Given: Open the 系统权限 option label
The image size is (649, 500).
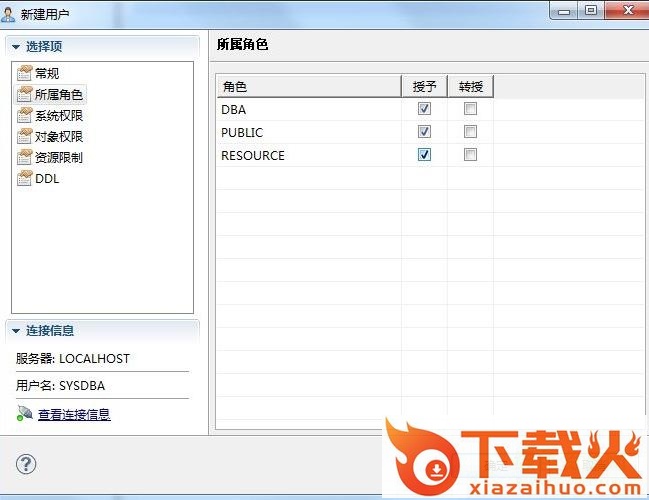Looking at the screenshot, I should pyautogui.click(x=59, y=115).
